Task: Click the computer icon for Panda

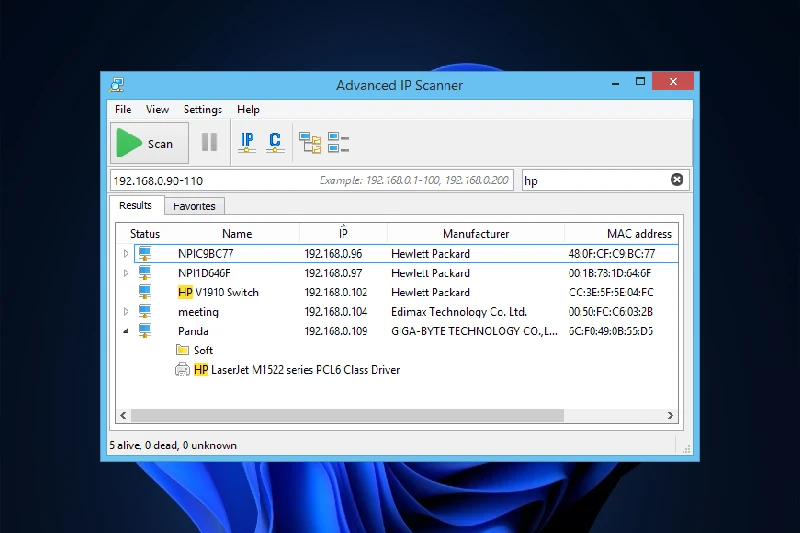Action: click(x=145, y=331)
